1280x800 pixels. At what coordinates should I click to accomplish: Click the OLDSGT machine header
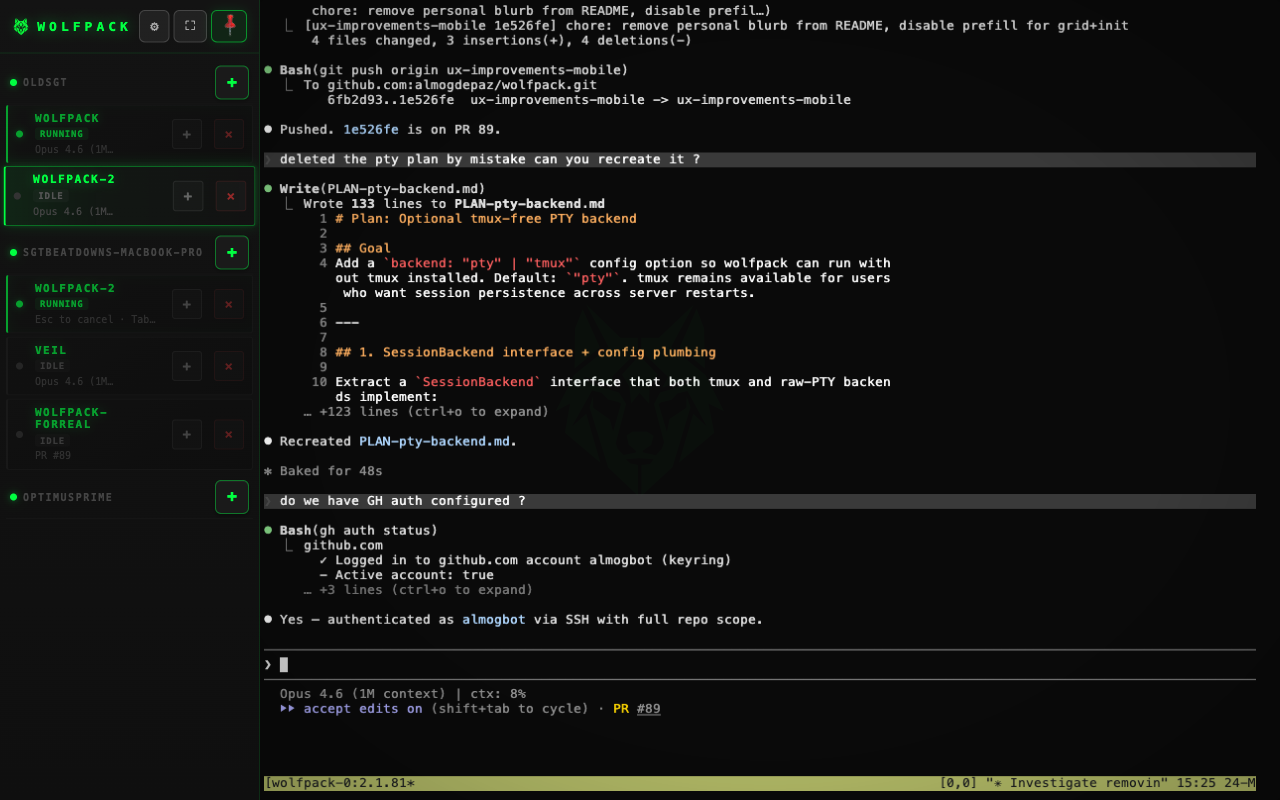(45, 82)
